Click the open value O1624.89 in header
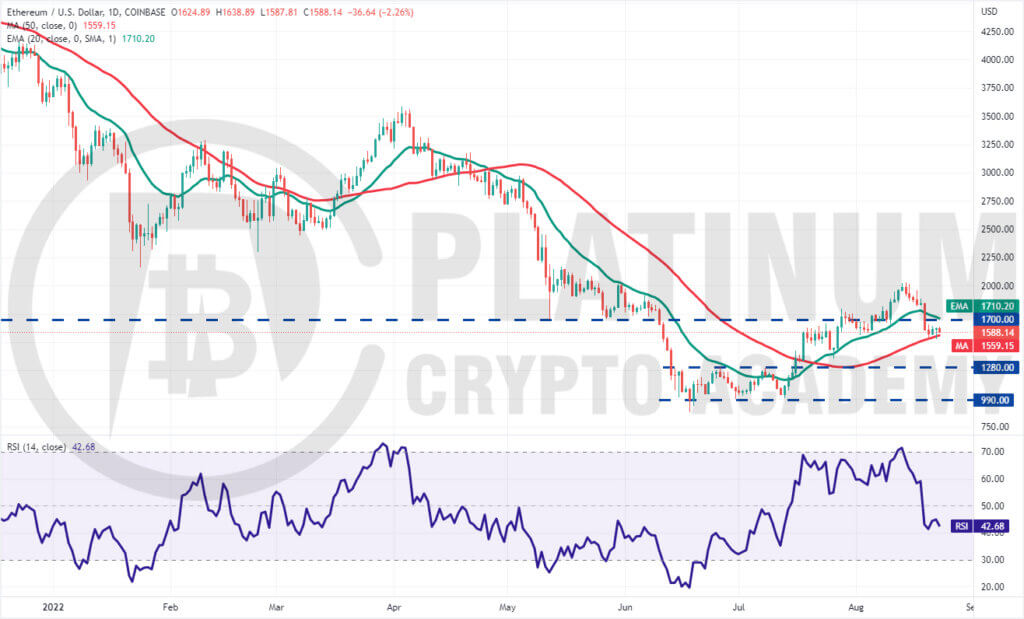This screenshot has width=1024, height=619. tap(191, 12)
